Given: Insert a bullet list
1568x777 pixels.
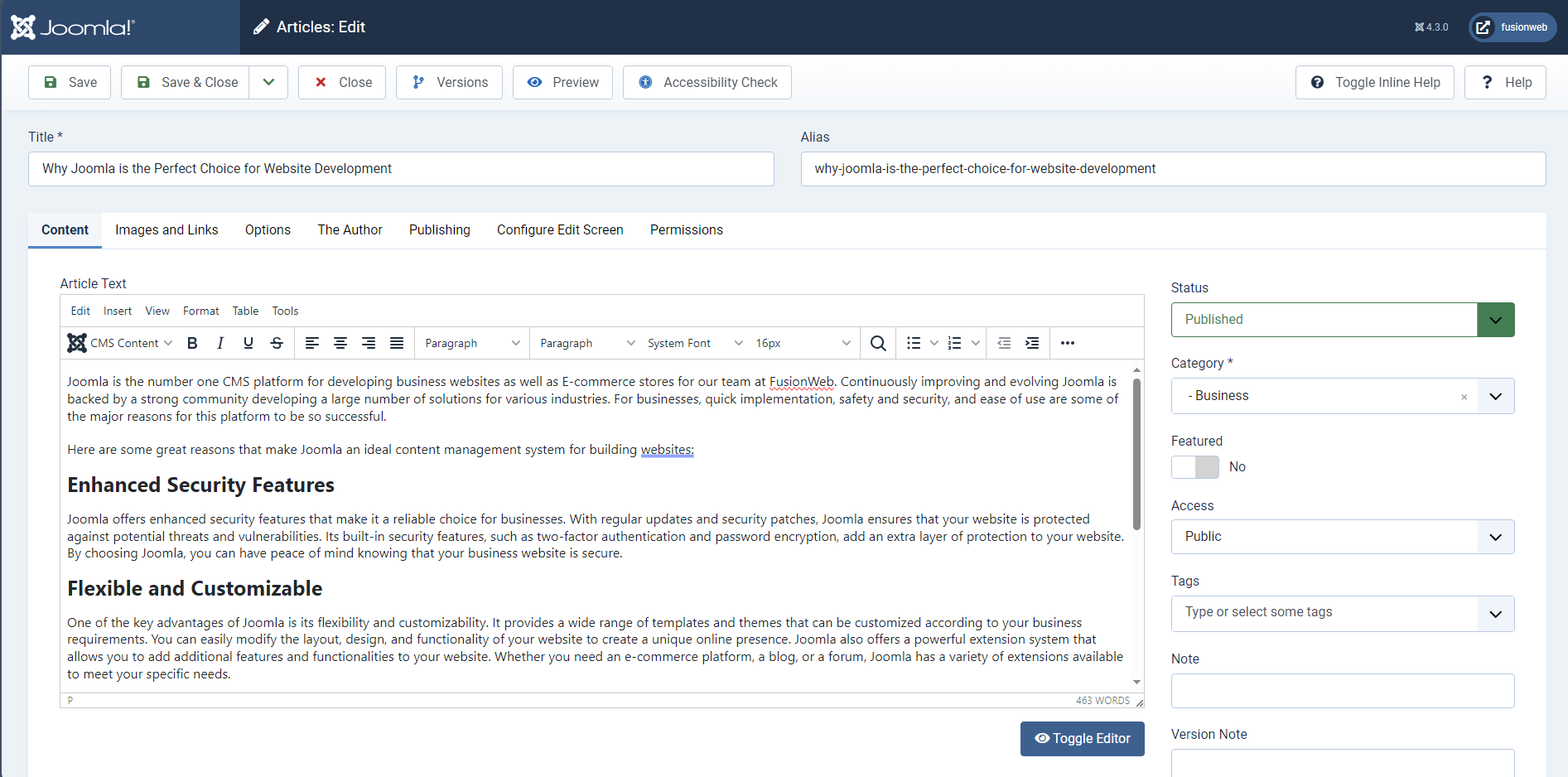Looking at the screenshot, I should (x=914, y=343).
